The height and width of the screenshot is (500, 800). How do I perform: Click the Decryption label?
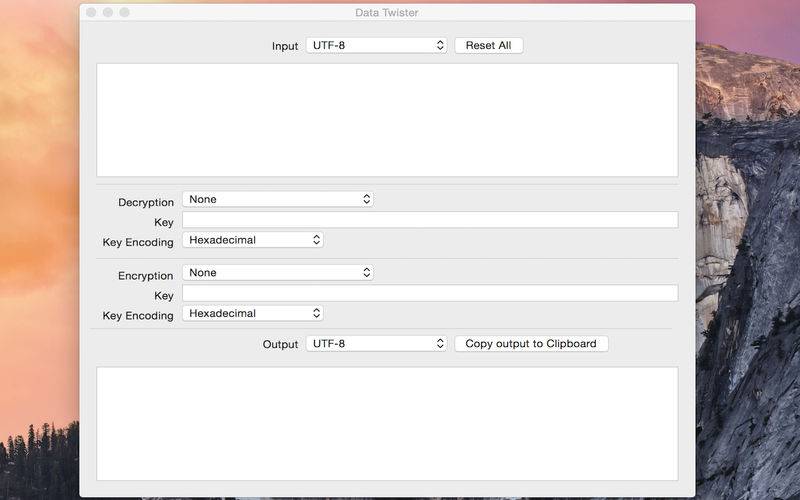[x=146, y=203]
